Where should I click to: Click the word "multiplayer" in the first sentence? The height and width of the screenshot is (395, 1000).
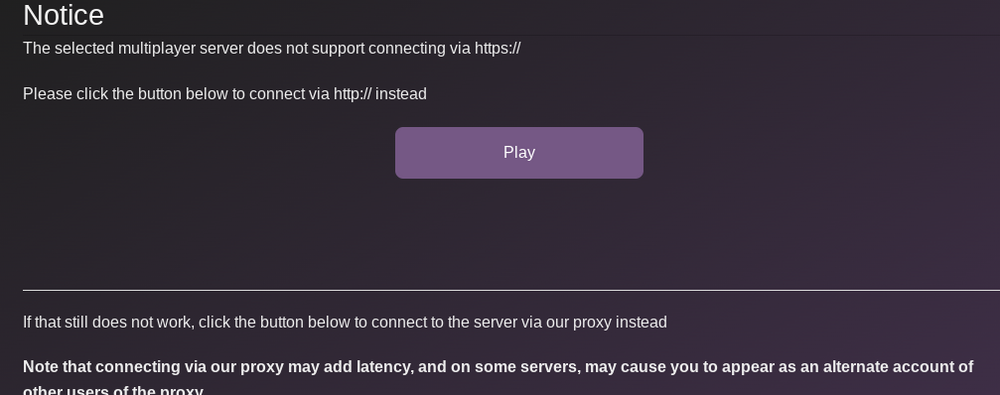[157, 48]
